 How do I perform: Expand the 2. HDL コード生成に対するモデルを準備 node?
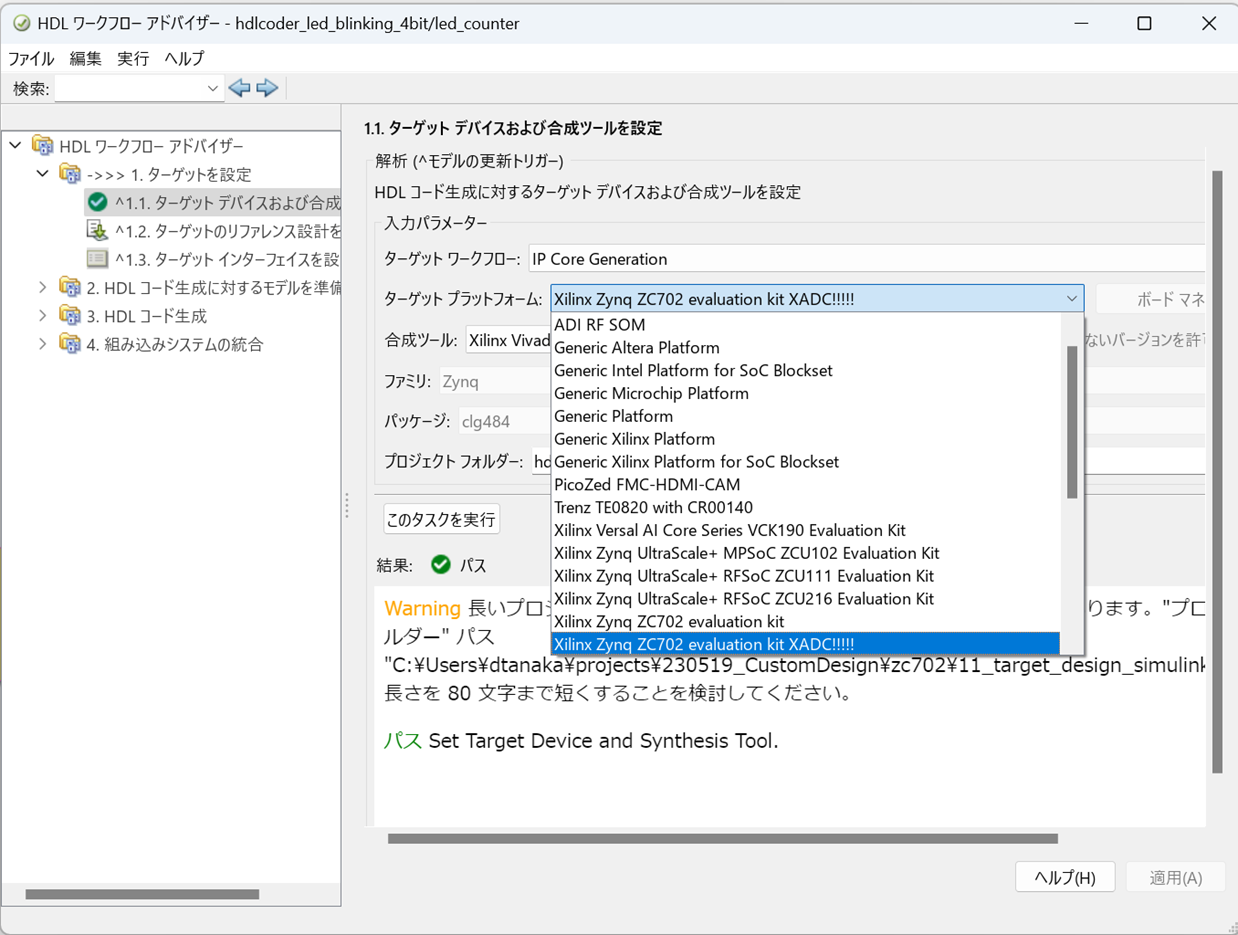42,287
